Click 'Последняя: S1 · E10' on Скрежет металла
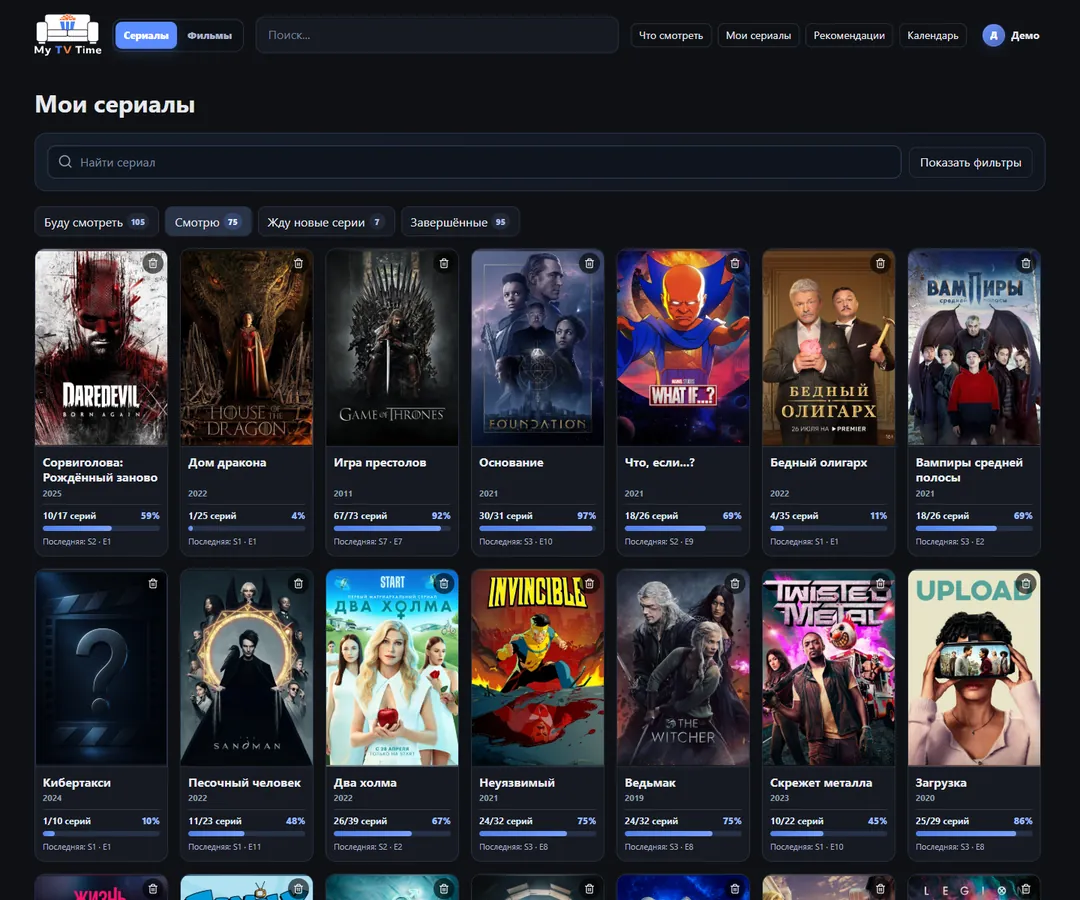 point(807,847)
